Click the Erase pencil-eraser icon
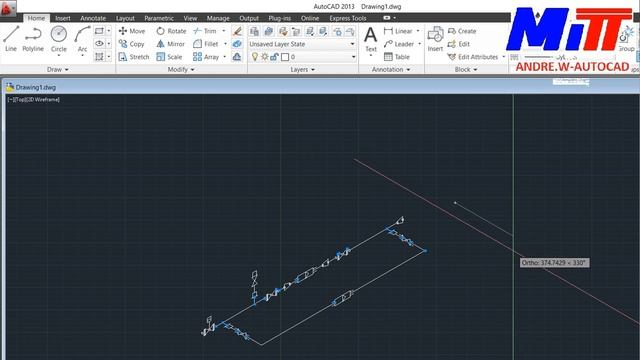The width and height of the screenshot is (640, 360). click(237, 31)
